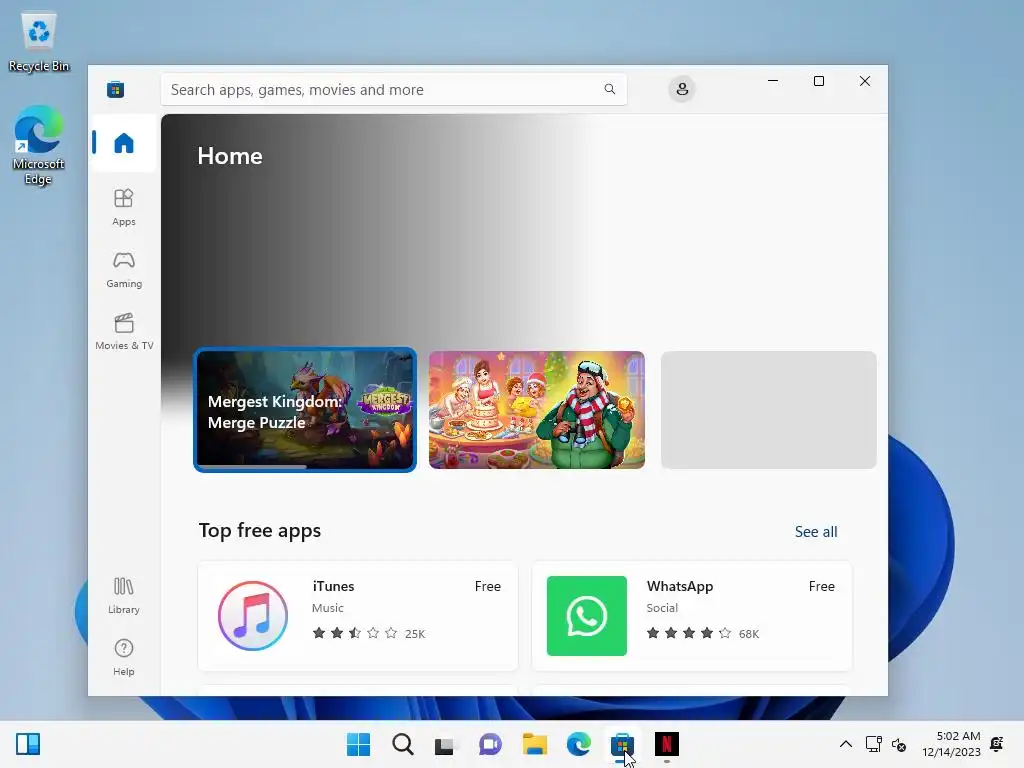Click the Microsoft Store taskbar icon
This screenshot has width=1024, height=768.
coord(622,744)
